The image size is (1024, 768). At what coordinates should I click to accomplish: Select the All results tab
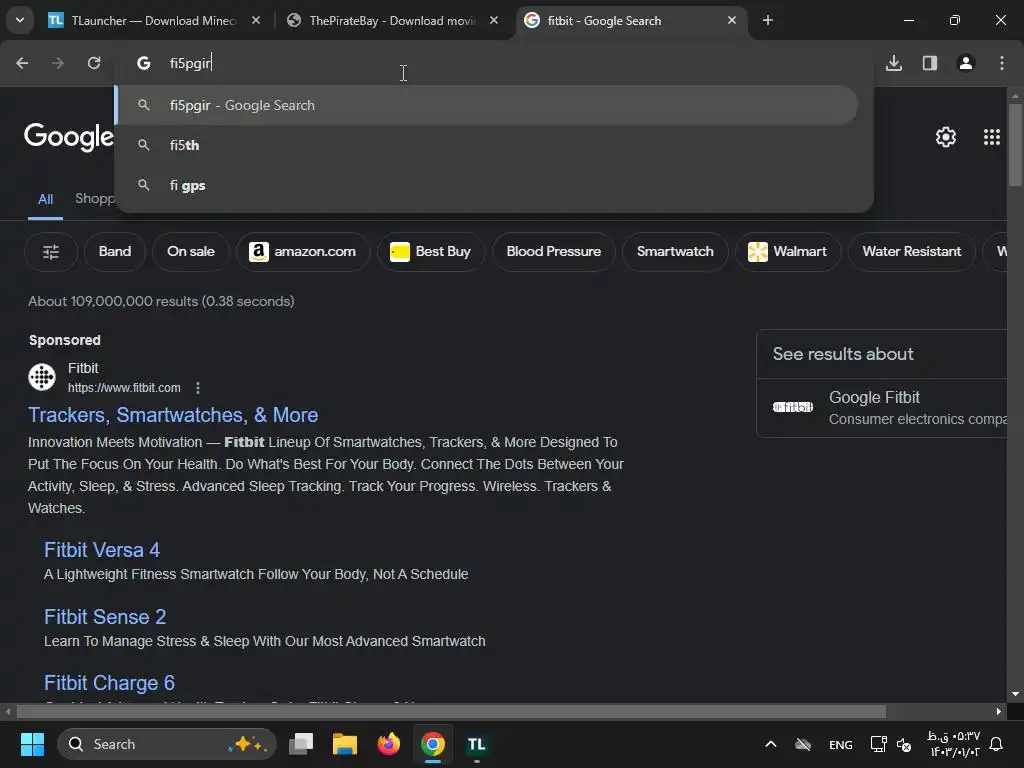tap(45, 199)
